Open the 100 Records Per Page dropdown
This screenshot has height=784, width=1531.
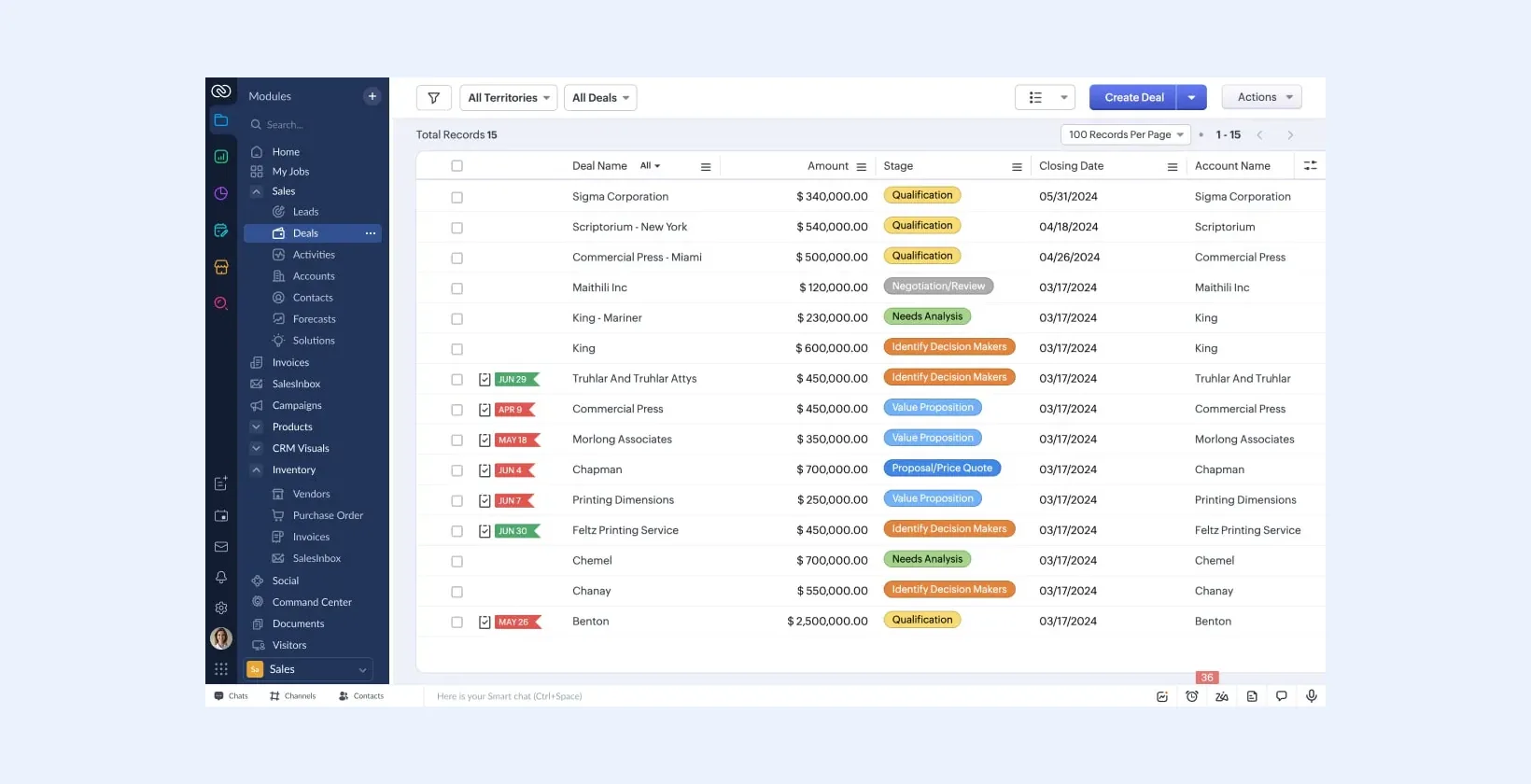coord(1126,134)
